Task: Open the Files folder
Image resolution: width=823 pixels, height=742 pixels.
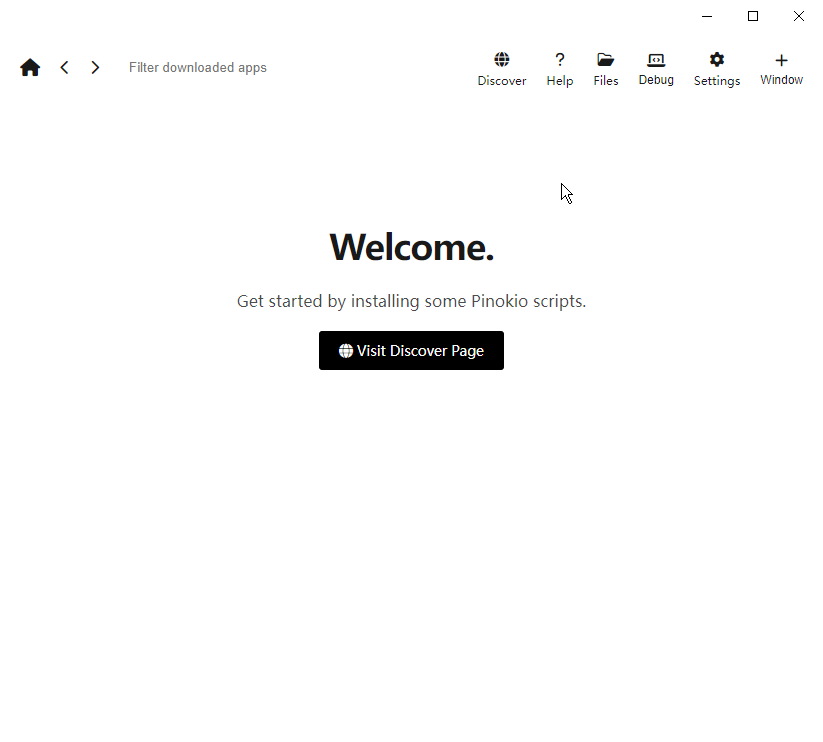Action: tap(606, 69)
